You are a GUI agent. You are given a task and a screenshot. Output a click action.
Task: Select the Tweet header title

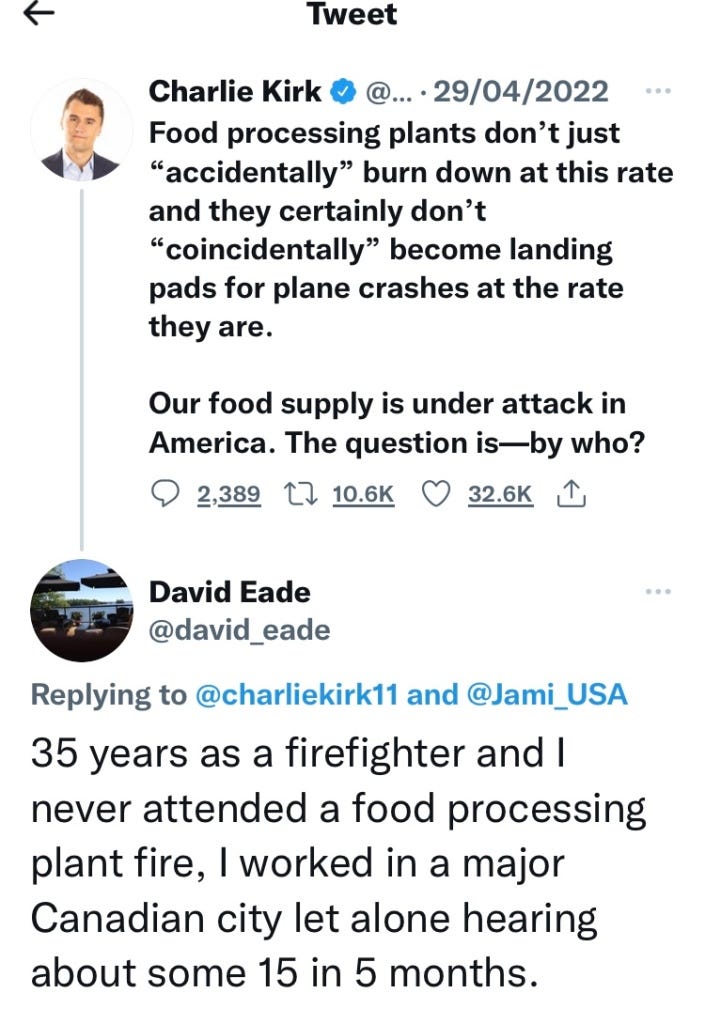coord(352,15)
